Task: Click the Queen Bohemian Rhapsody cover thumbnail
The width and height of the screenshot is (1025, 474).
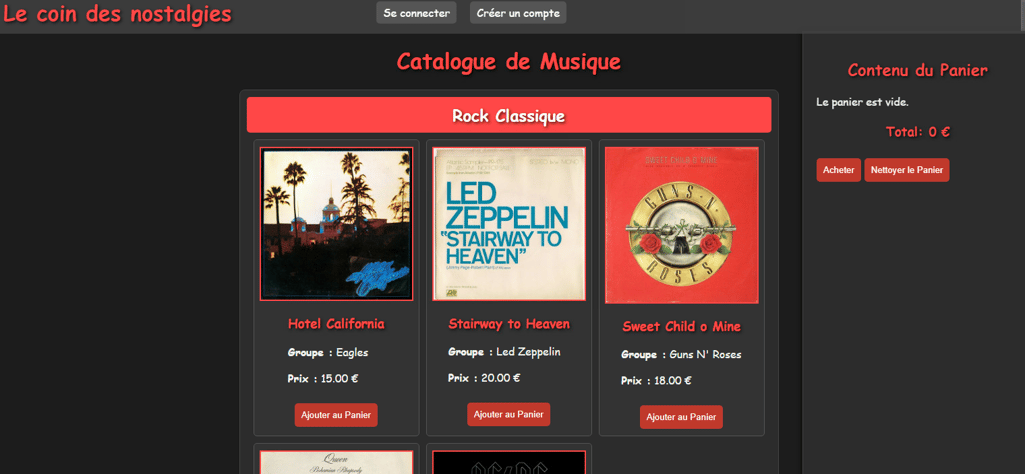Action: pos(337,462)
